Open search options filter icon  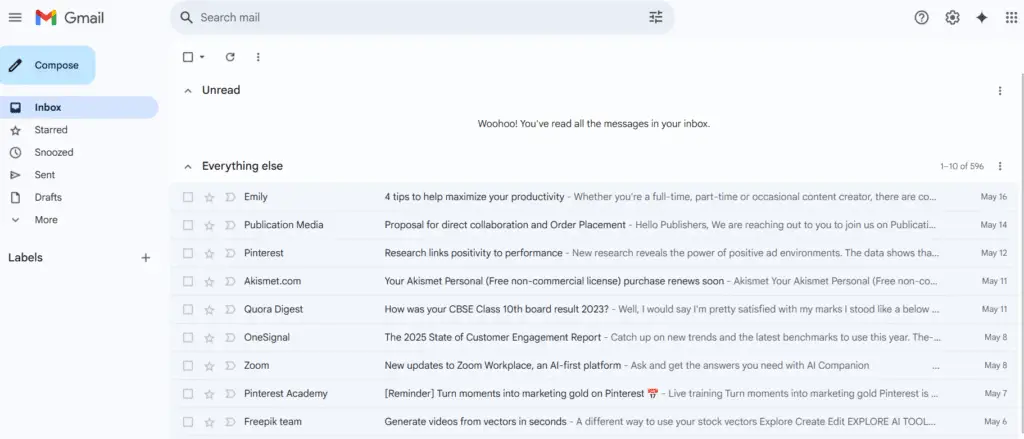coord(656,18)
